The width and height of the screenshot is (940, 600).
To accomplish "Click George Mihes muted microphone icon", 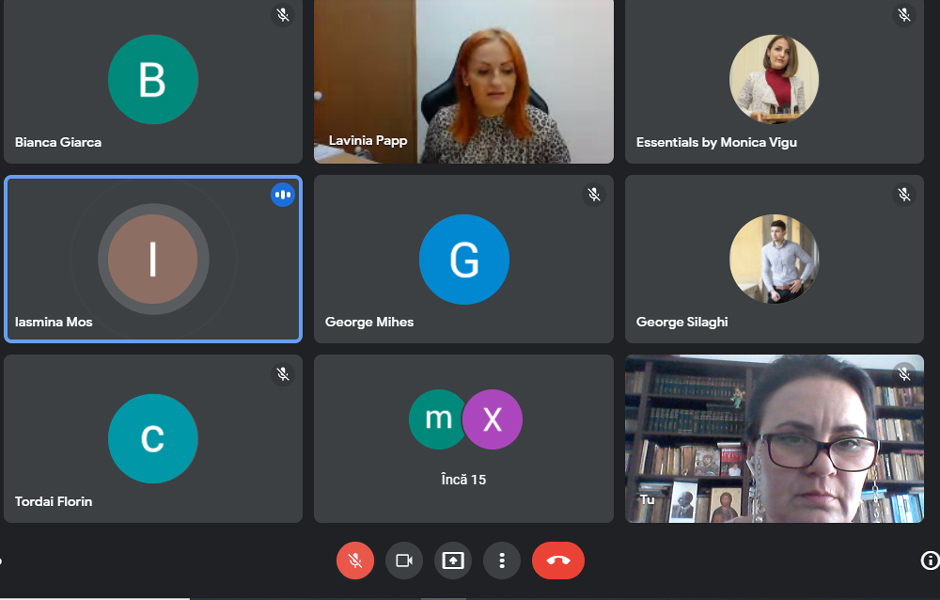I will 593,194.
